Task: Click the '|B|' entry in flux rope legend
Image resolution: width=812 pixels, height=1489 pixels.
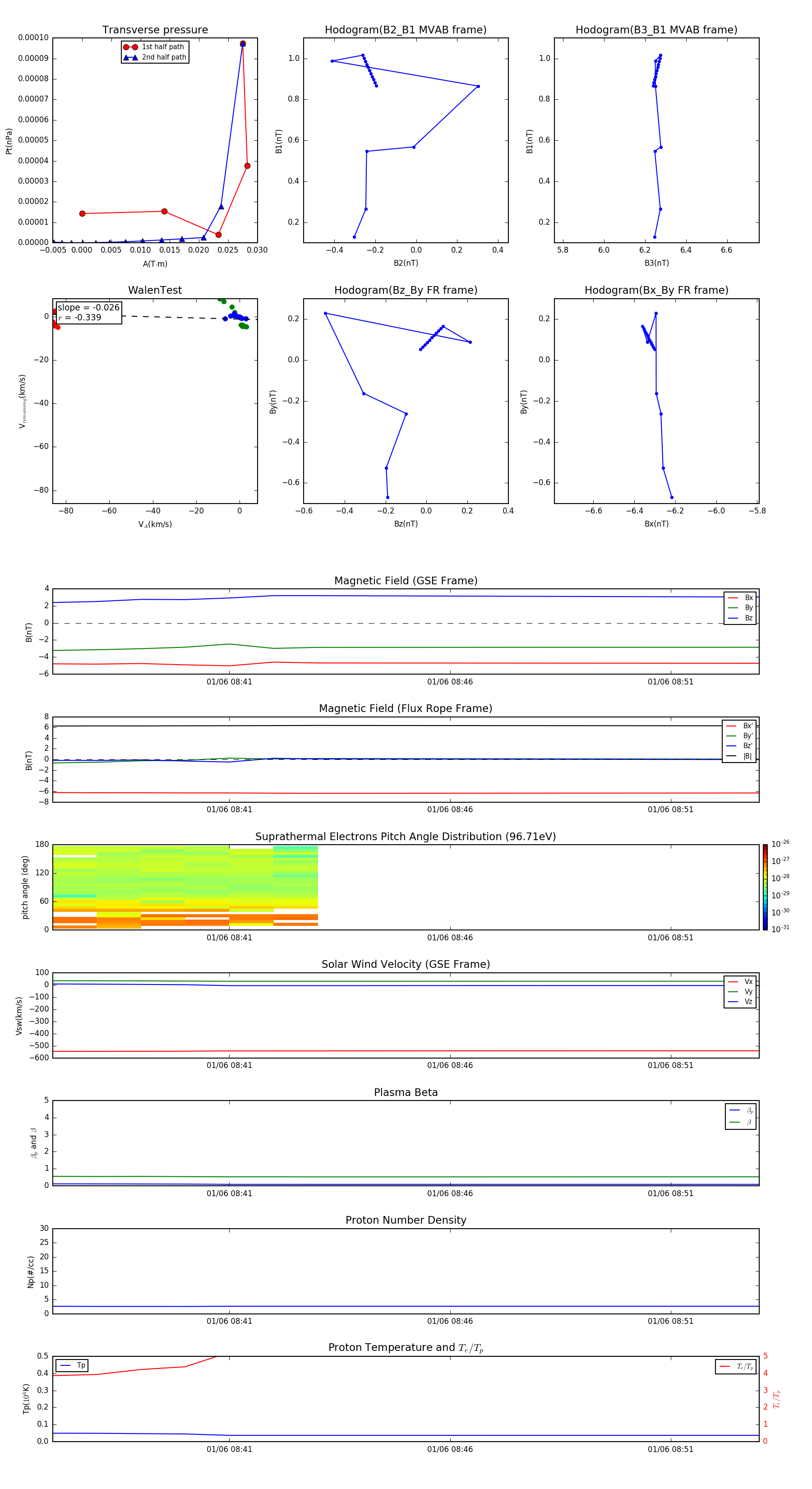Action: (x=739, y=756)
